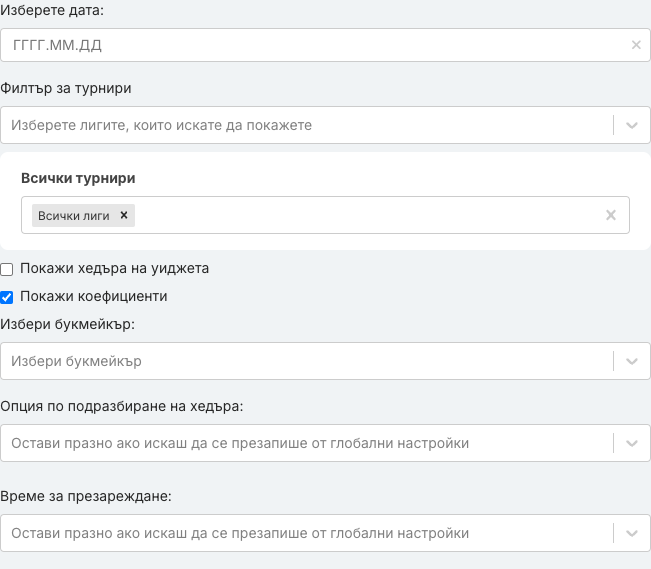The width and height of the screenshot is (651, 569).
Task: Click chevron of refresh time select
Action: tap(632, 533)
